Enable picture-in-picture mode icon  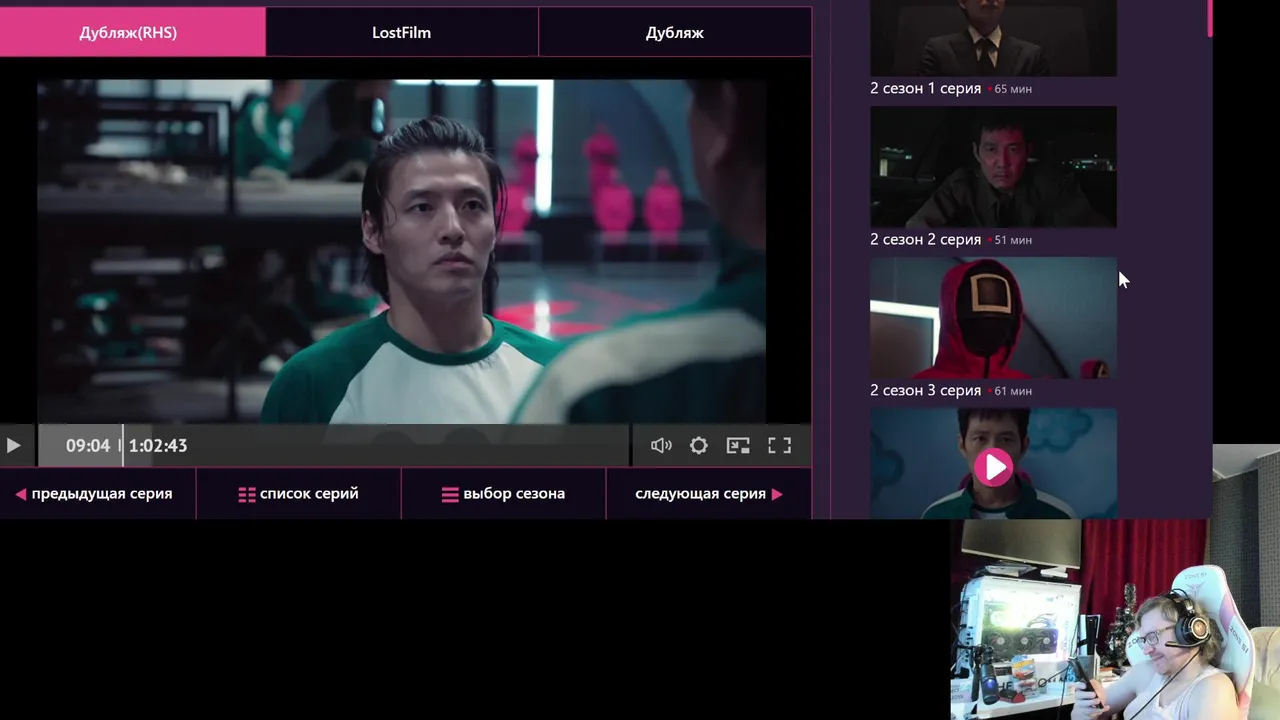pyautogui.click(x=738, y=446)
